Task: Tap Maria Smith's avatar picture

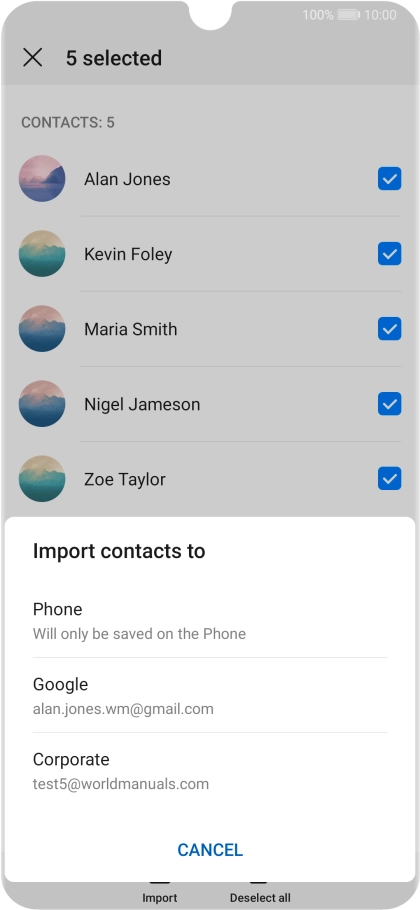Action: (42, 328)
